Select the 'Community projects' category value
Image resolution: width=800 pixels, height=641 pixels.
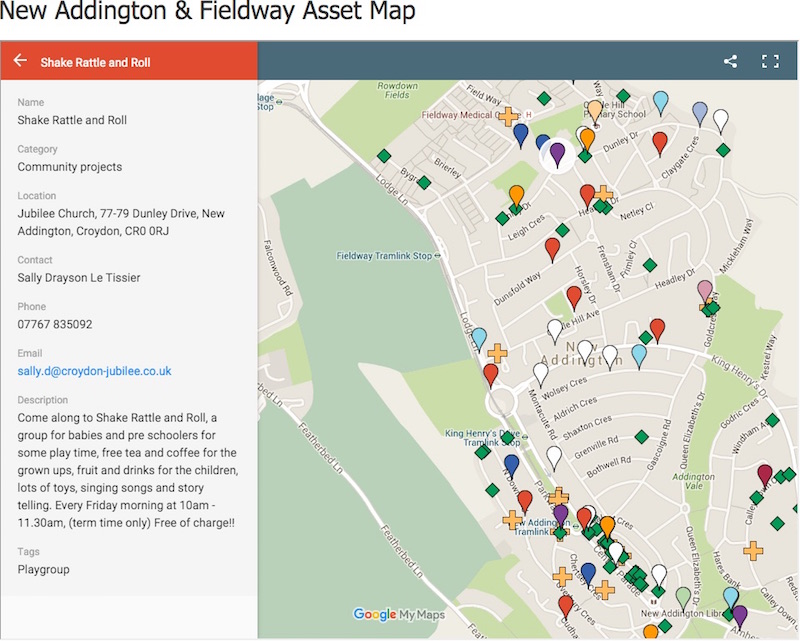click(70, 167)
